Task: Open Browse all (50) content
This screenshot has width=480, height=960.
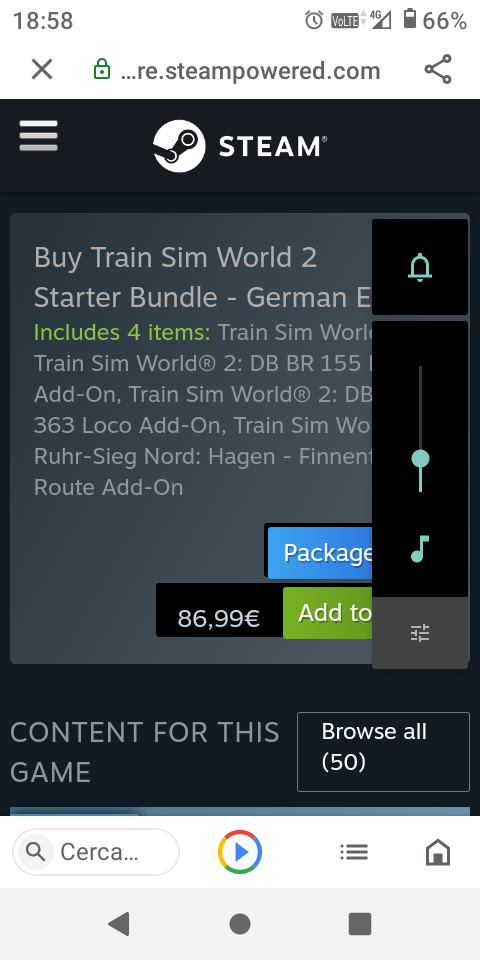Action: (x=383, y=752)
